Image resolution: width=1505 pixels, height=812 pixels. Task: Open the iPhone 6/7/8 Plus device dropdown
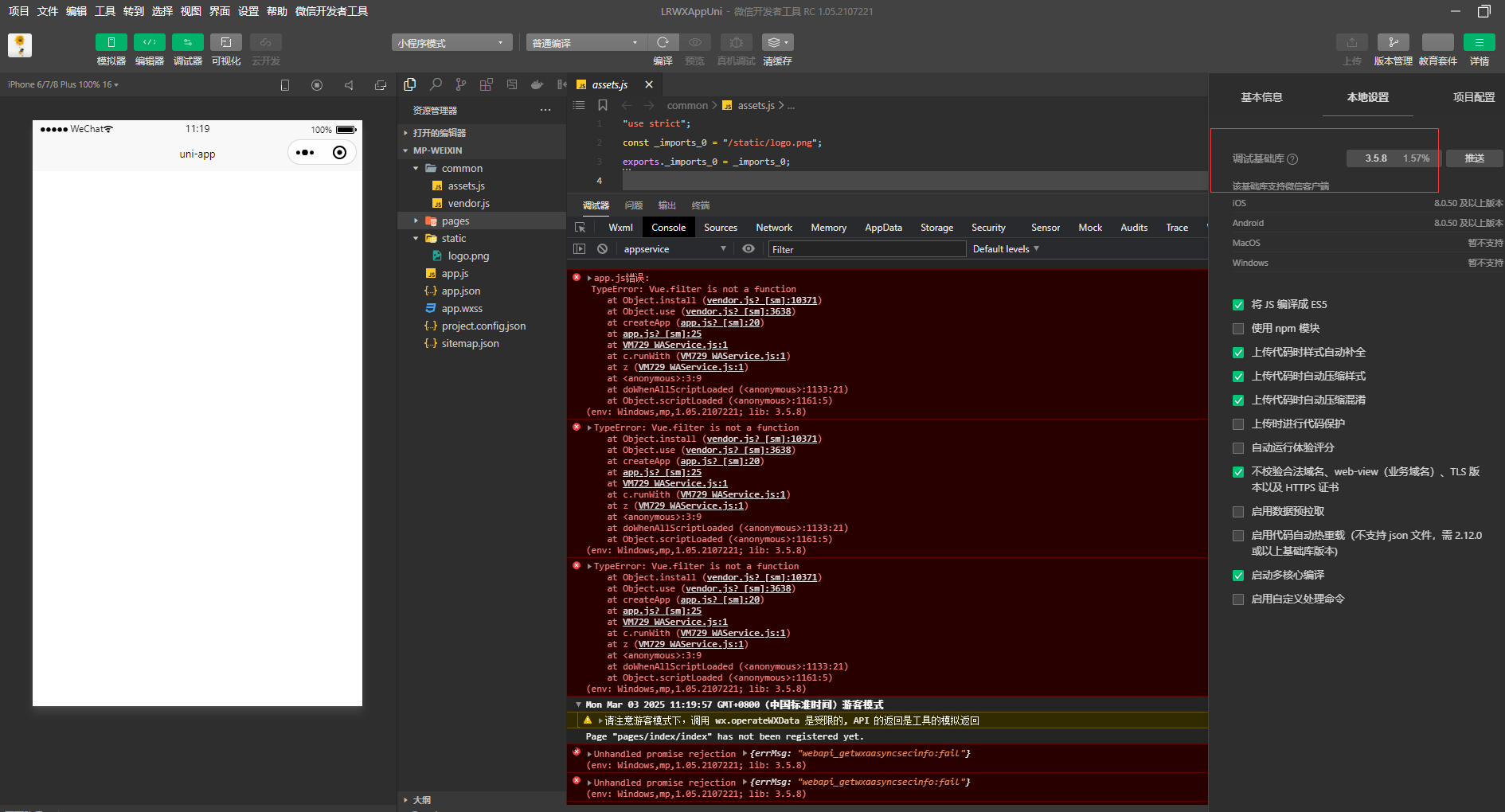(x=64, y=84)
